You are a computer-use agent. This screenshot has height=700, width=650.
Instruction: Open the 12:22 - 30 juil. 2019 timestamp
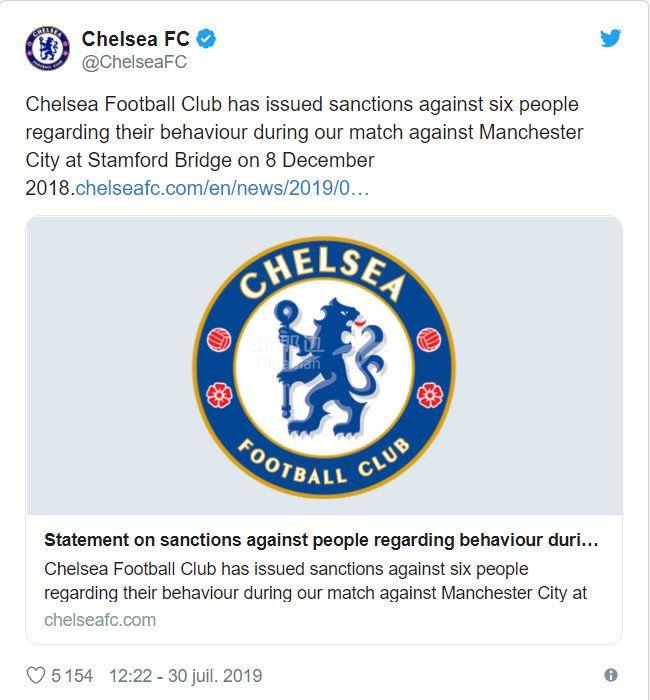pyautogui.click(x=185, y=676)
